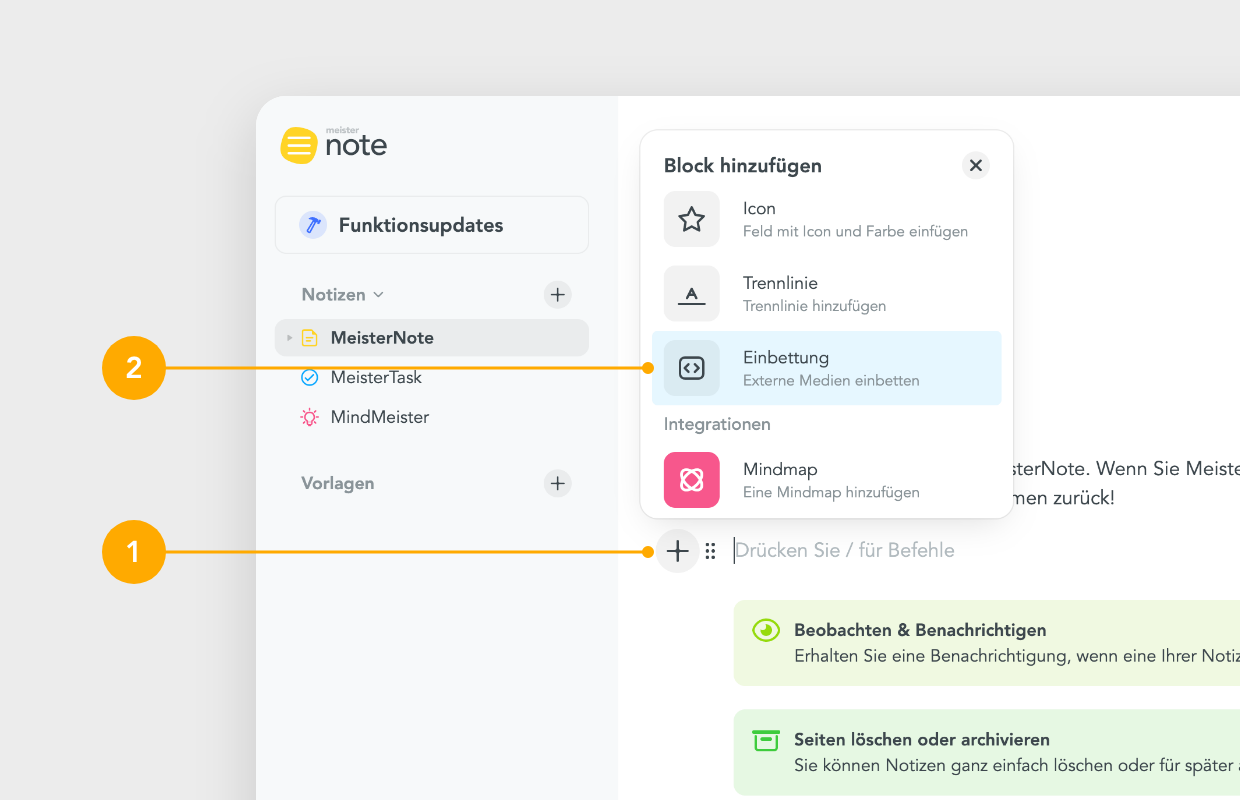Select the Trennlinie divider icon
The image size is (1240, 800).
point(692,293)
